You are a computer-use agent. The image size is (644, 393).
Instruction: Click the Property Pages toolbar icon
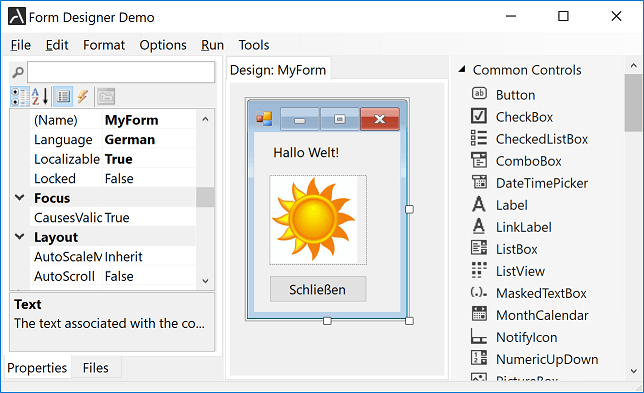click(106, 97)
